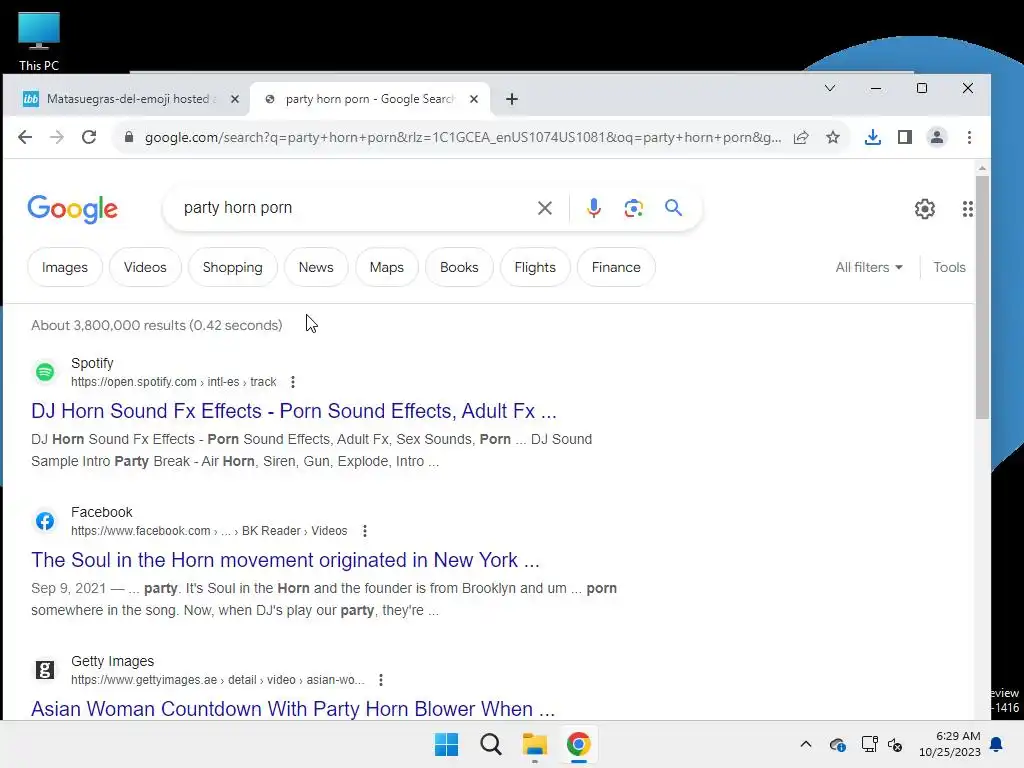Open DJ Horn Sound Fx Effects link
The image size is (1024, 768).
294,411
